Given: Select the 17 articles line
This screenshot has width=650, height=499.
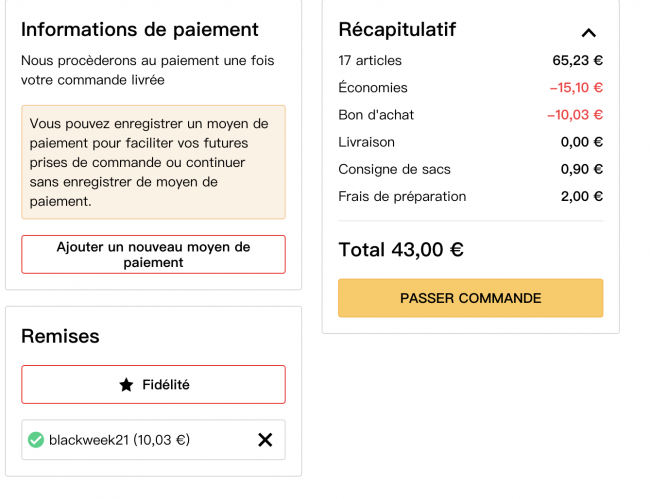Looking at the screenshot, I should click(471, 61).
